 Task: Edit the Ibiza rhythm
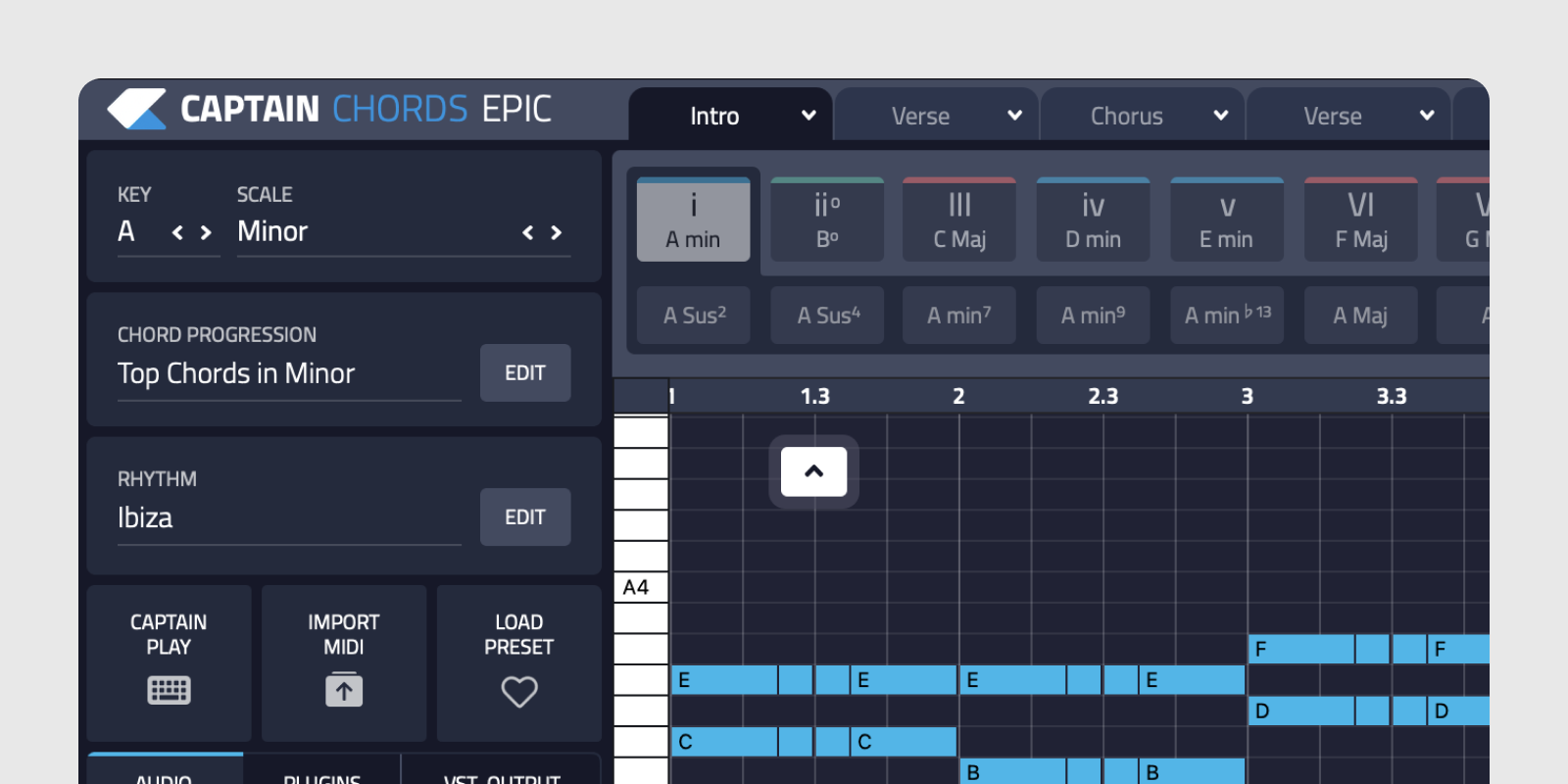coord(525,516)
